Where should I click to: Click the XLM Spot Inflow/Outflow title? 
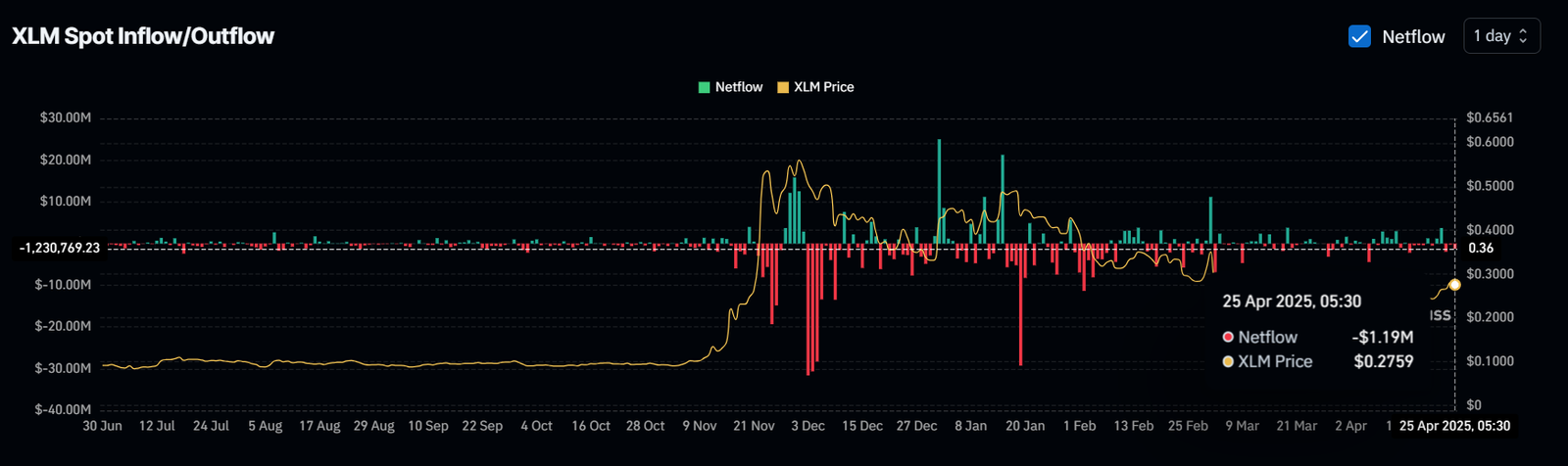pos(143,36)
